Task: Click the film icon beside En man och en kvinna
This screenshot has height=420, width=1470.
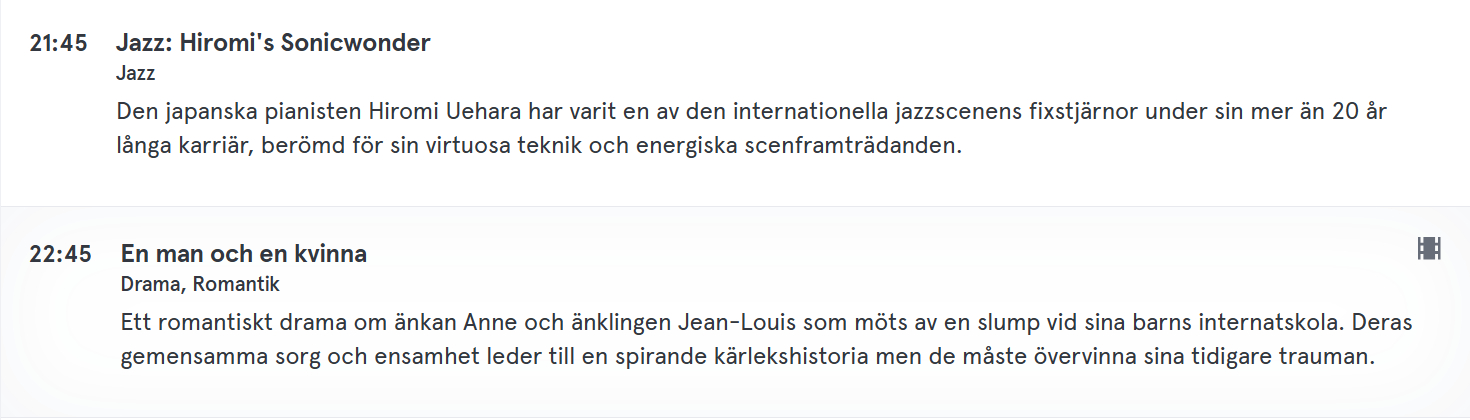Action: 1429,249
